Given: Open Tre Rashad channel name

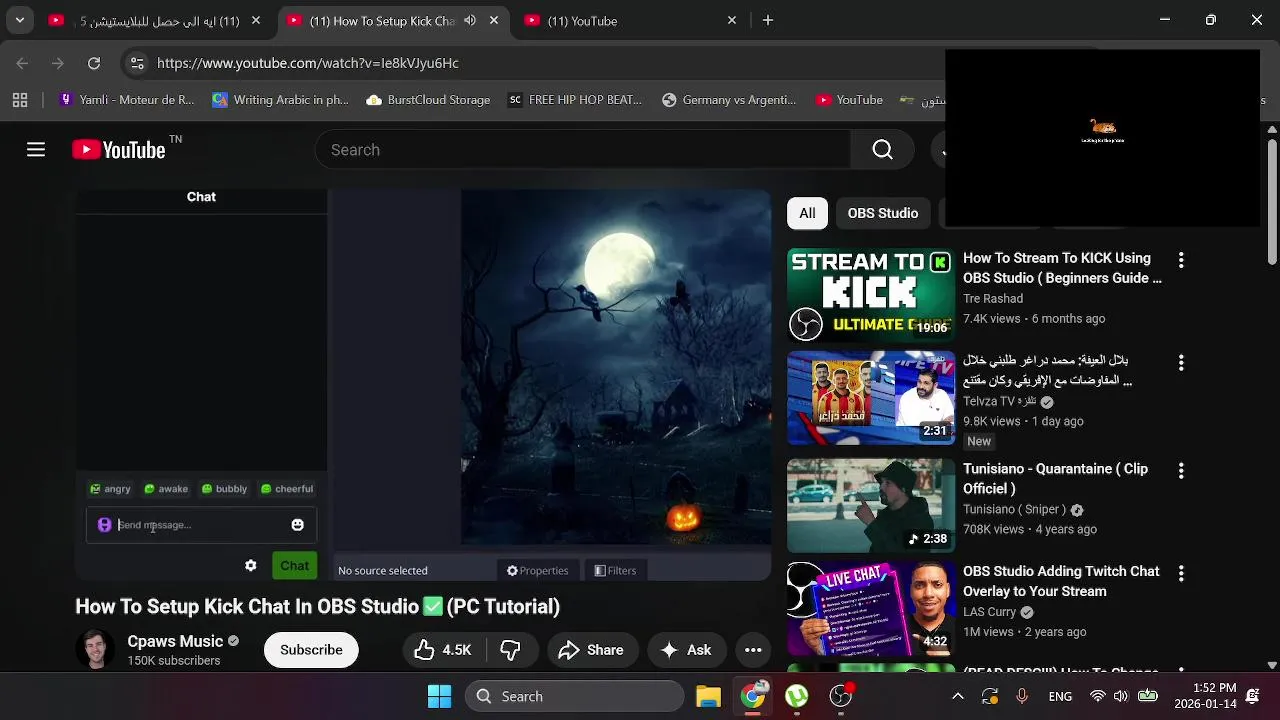Looking at the screenshot, I should (x=993, y=299).
